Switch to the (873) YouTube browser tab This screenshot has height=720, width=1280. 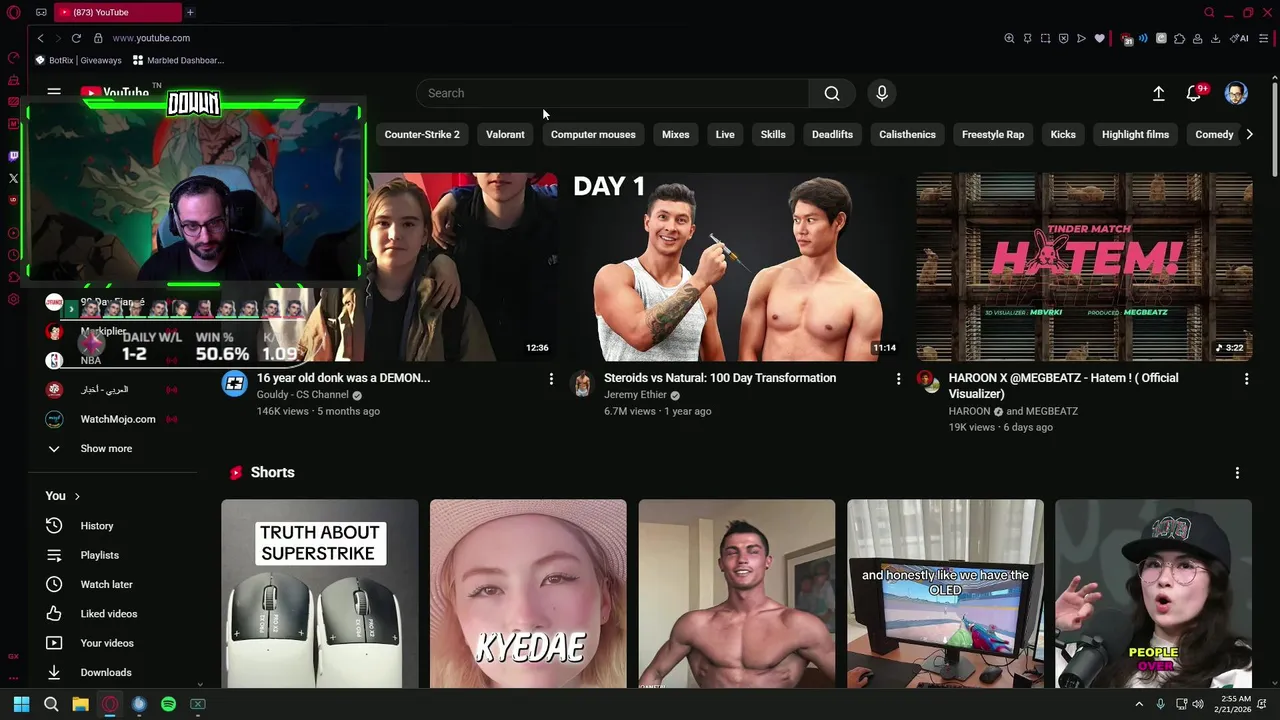click(x=118, y=12)
